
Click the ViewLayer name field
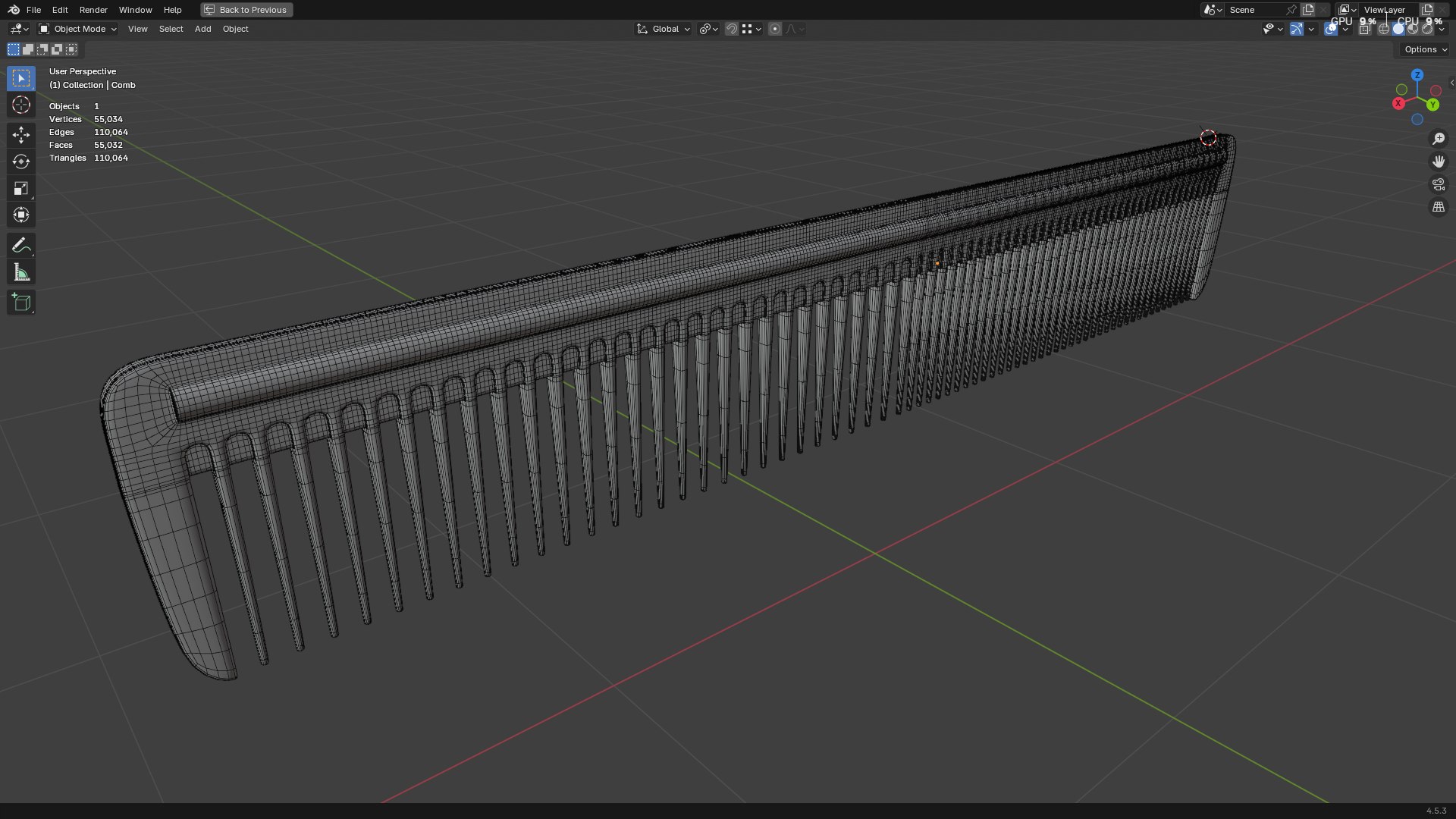[x=1388, y=10]
